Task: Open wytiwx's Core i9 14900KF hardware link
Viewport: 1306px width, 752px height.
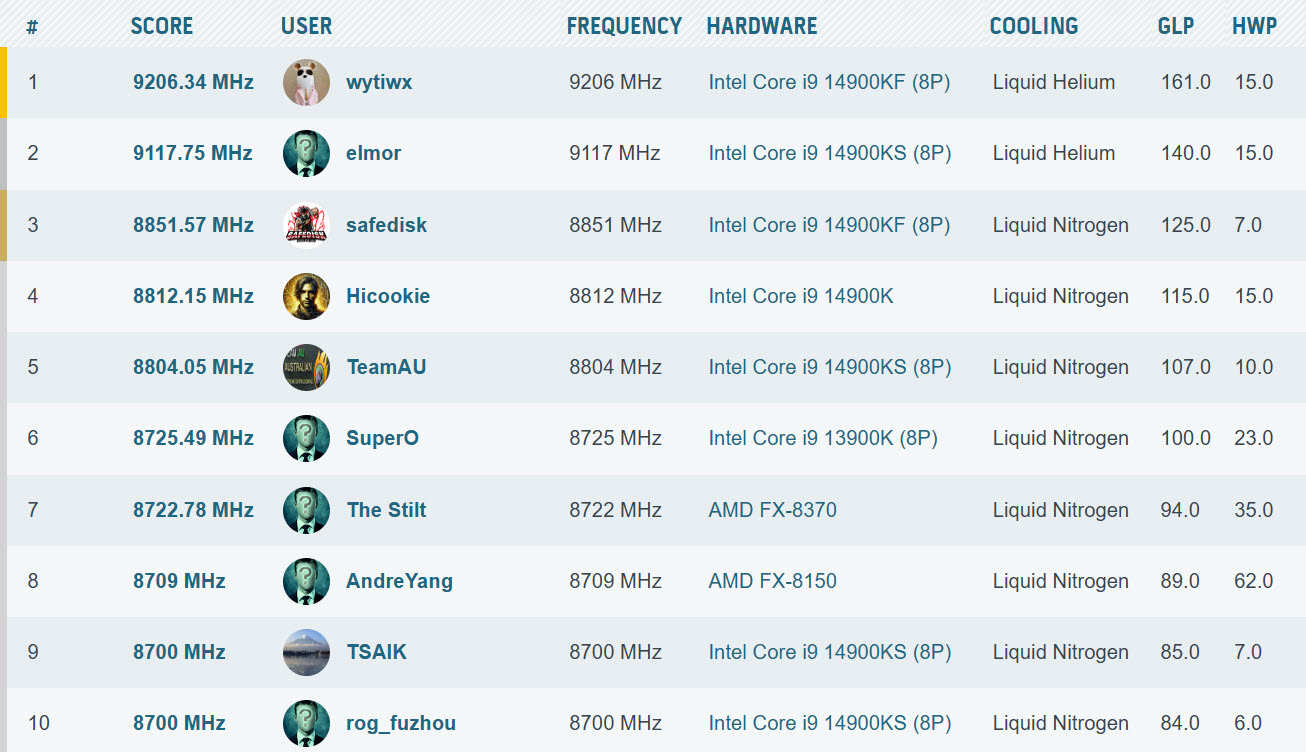Action: [x=830, y=82]
